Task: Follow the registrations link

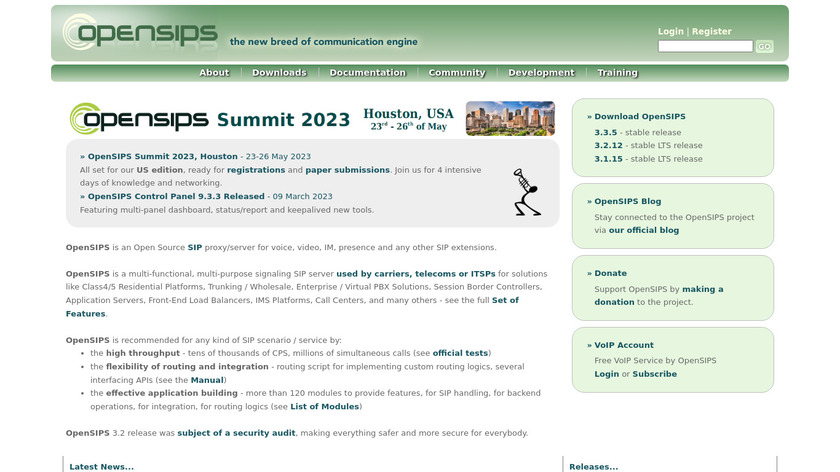Action: 256,170
